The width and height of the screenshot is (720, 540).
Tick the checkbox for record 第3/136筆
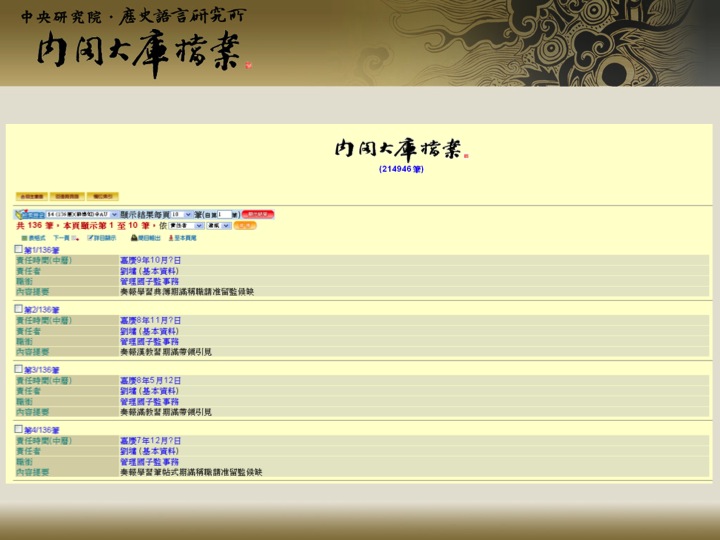[18, 369]
